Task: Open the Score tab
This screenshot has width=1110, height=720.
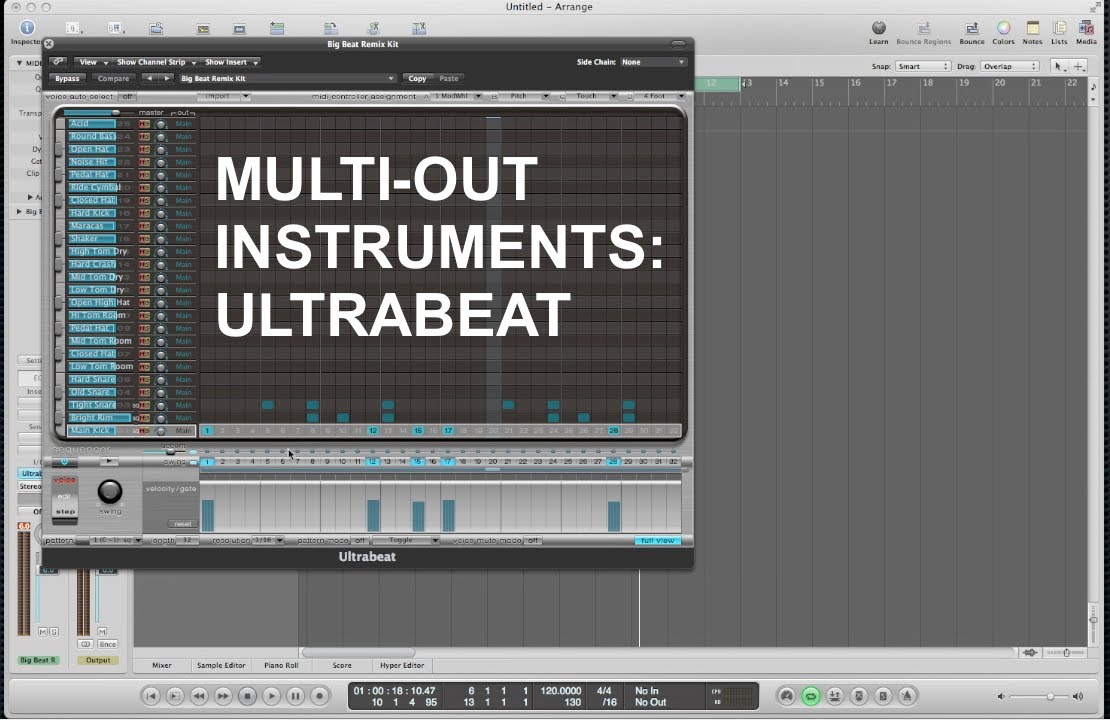Action: click(x=342, y=665)
